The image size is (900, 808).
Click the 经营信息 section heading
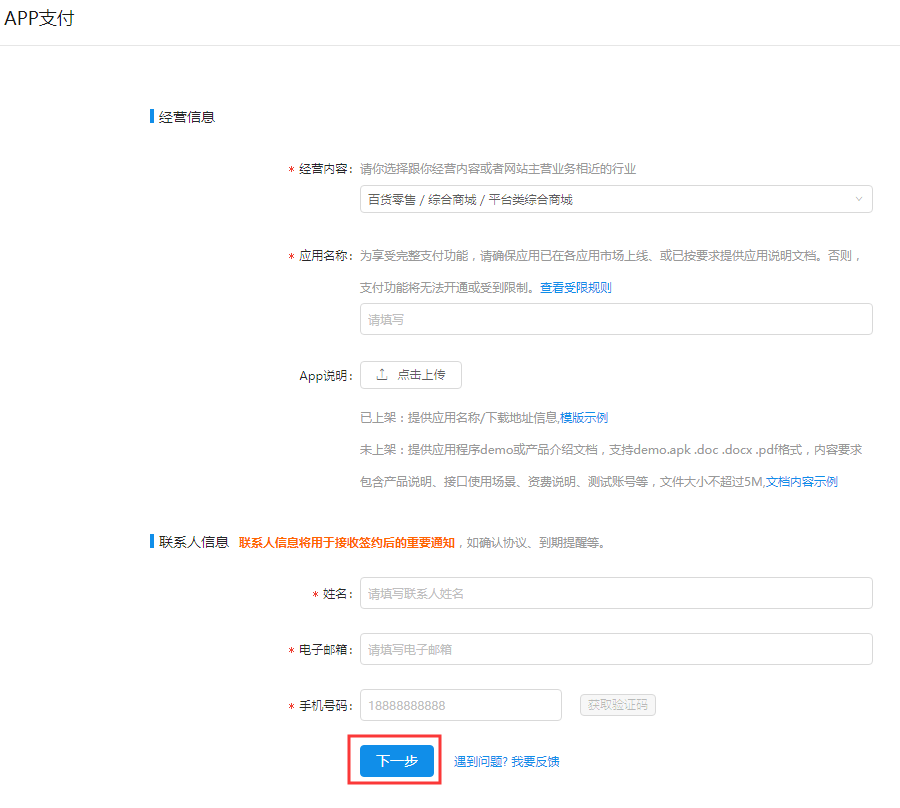[x=187, y=117]
